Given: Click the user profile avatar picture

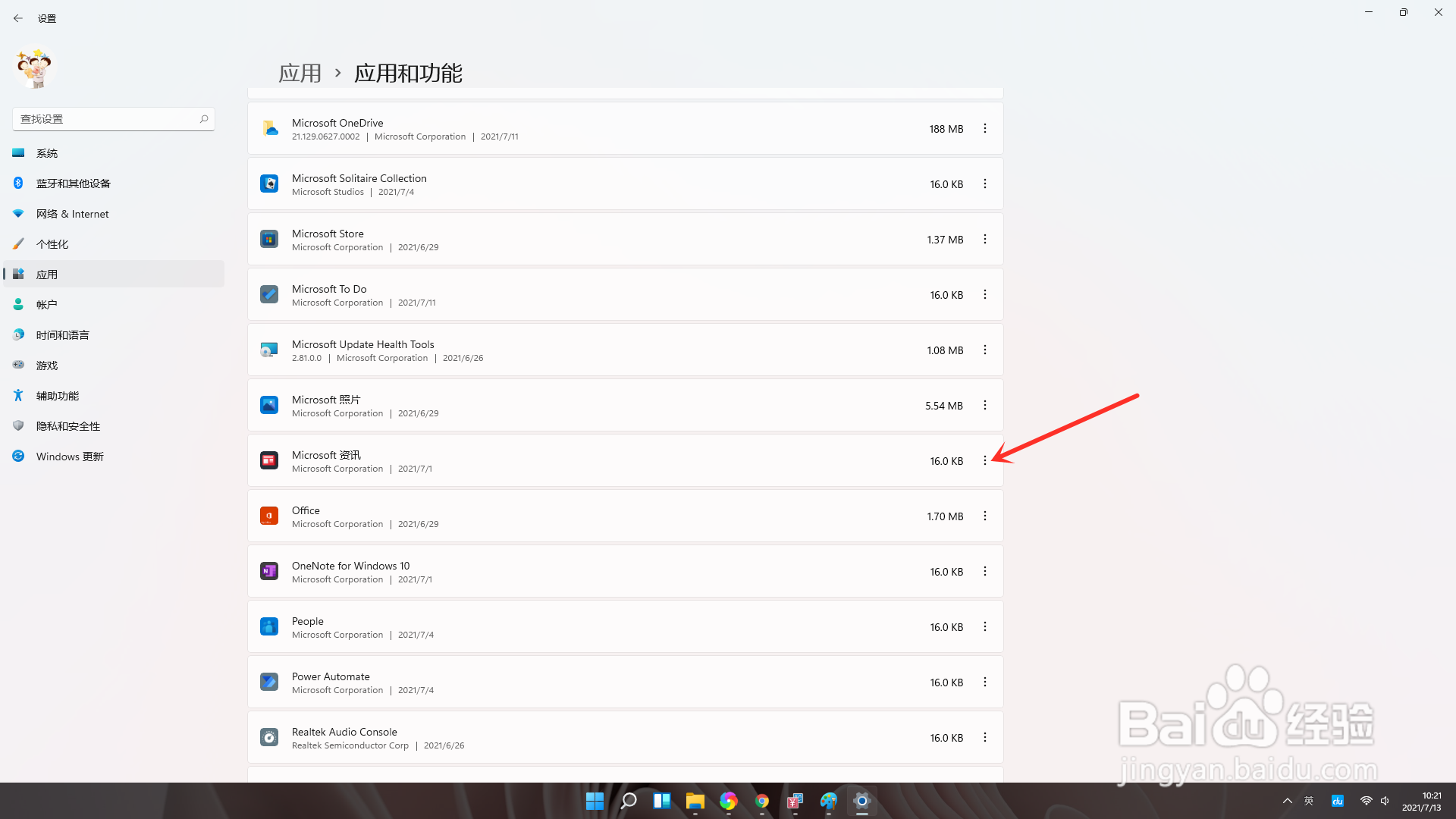Looking at the screenshot, I should pos(34,68).
